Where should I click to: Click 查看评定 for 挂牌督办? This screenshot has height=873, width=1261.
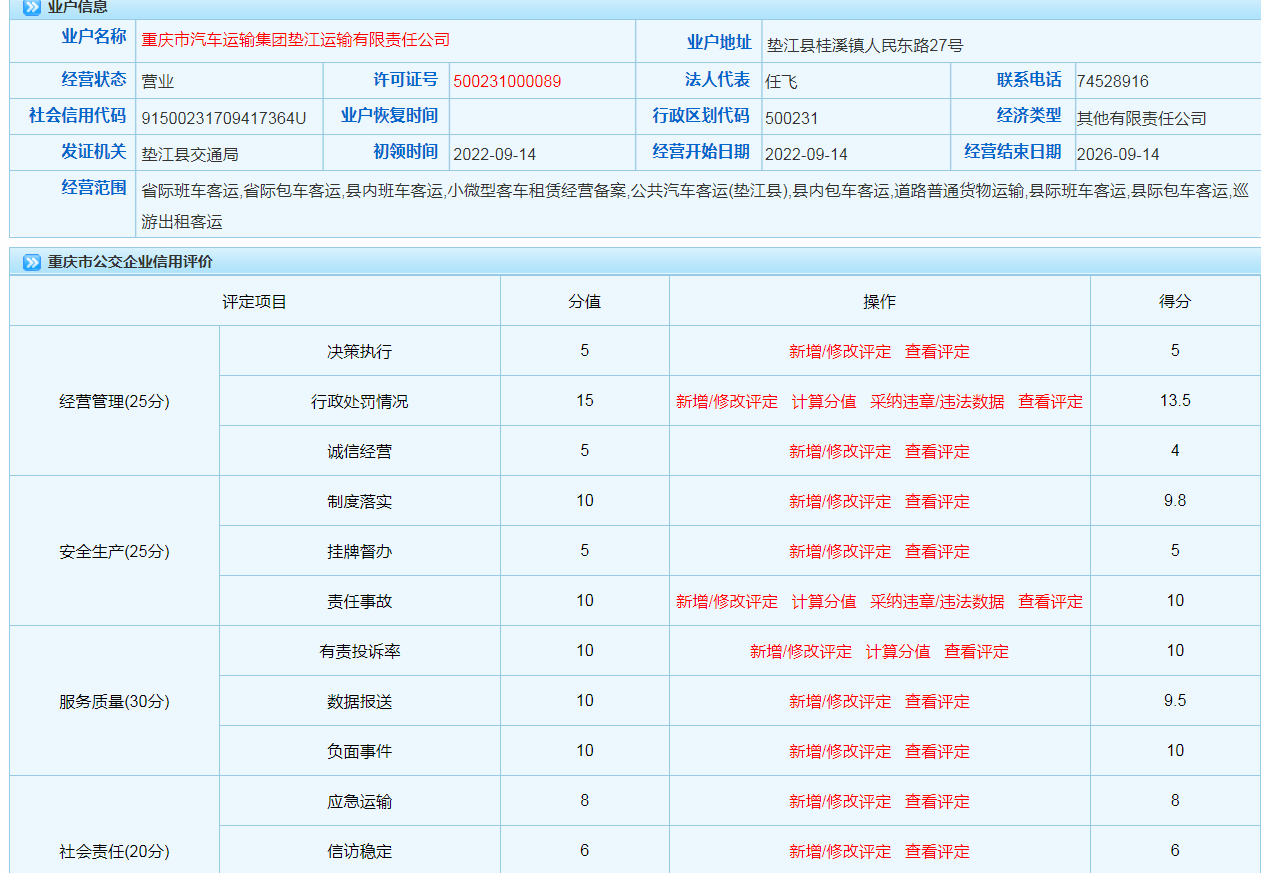[x=937, y=551]
